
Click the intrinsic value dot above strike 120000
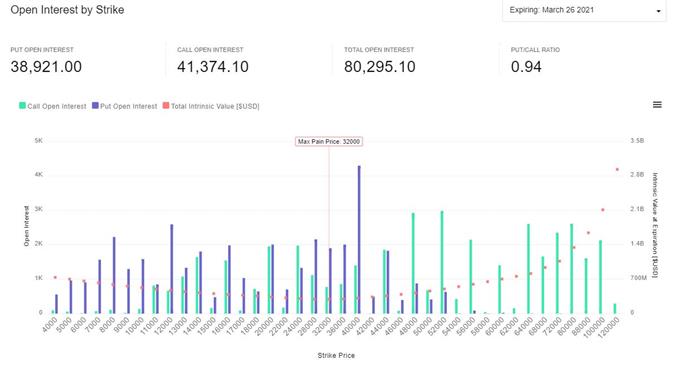pos(617,169)
